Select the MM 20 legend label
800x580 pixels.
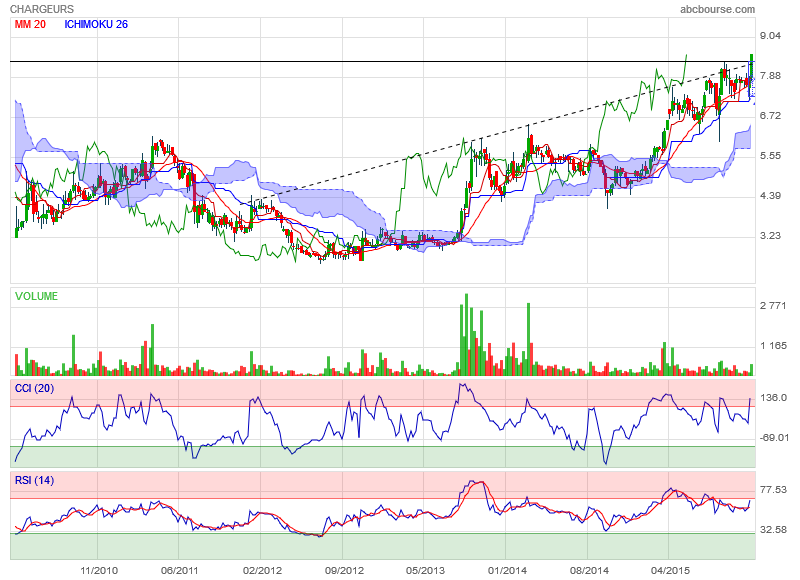(x=30, y=24)
